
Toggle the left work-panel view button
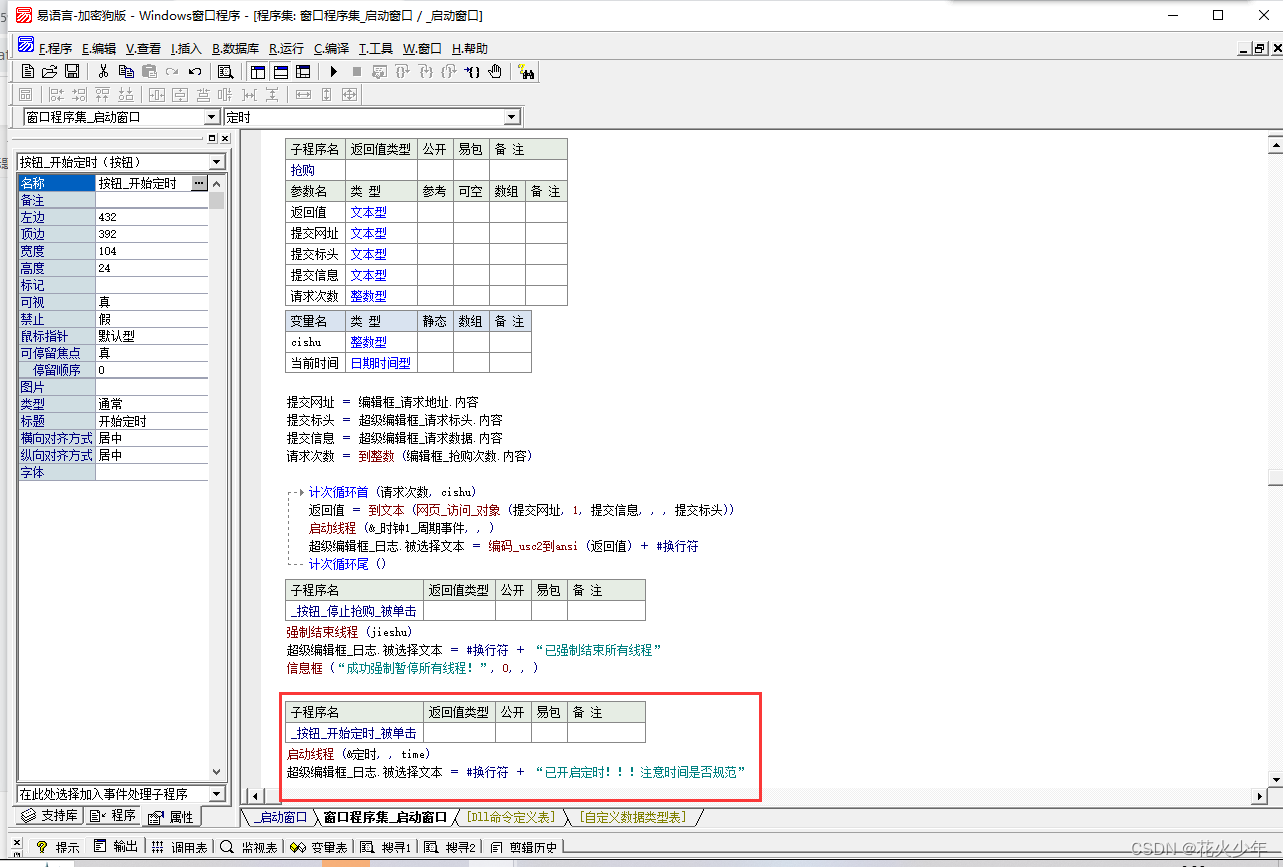coord(258,71)
